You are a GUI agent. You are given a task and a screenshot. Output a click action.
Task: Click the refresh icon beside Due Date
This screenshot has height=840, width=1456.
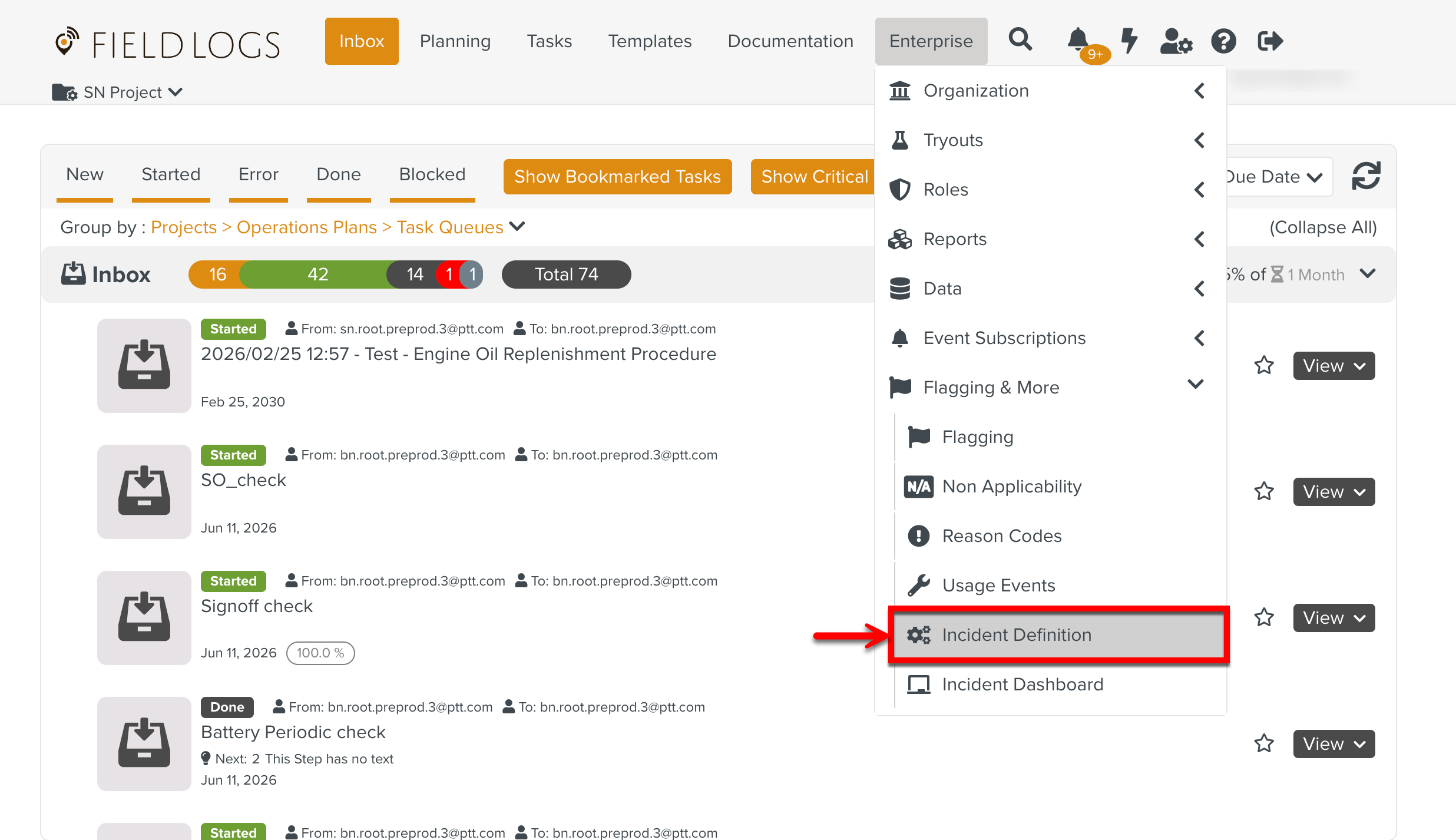[1366, 176]
